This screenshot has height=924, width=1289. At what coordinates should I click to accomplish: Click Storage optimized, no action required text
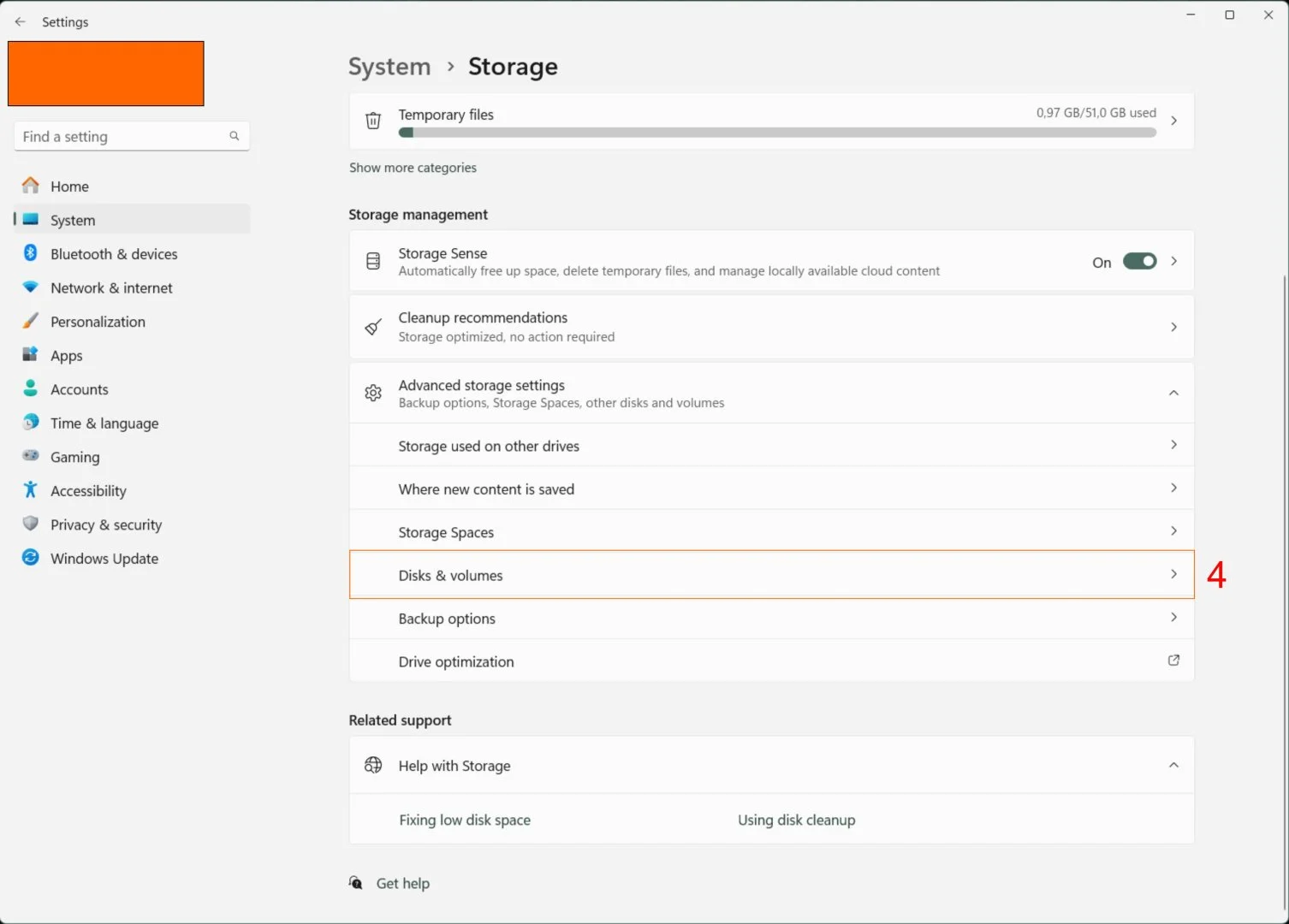point(507,337)
